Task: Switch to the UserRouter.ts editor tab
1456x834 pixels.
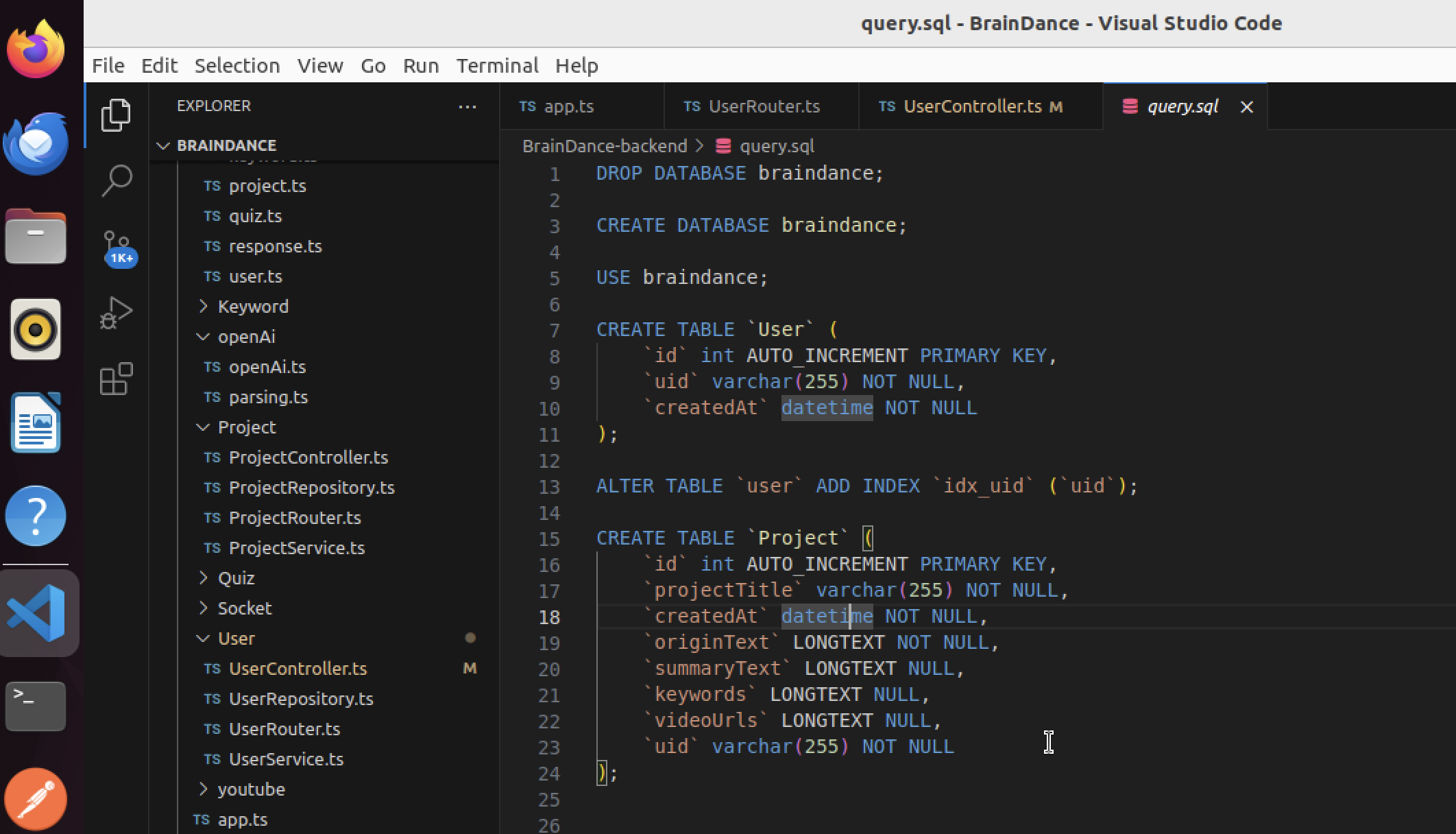Action: [761, 106]
